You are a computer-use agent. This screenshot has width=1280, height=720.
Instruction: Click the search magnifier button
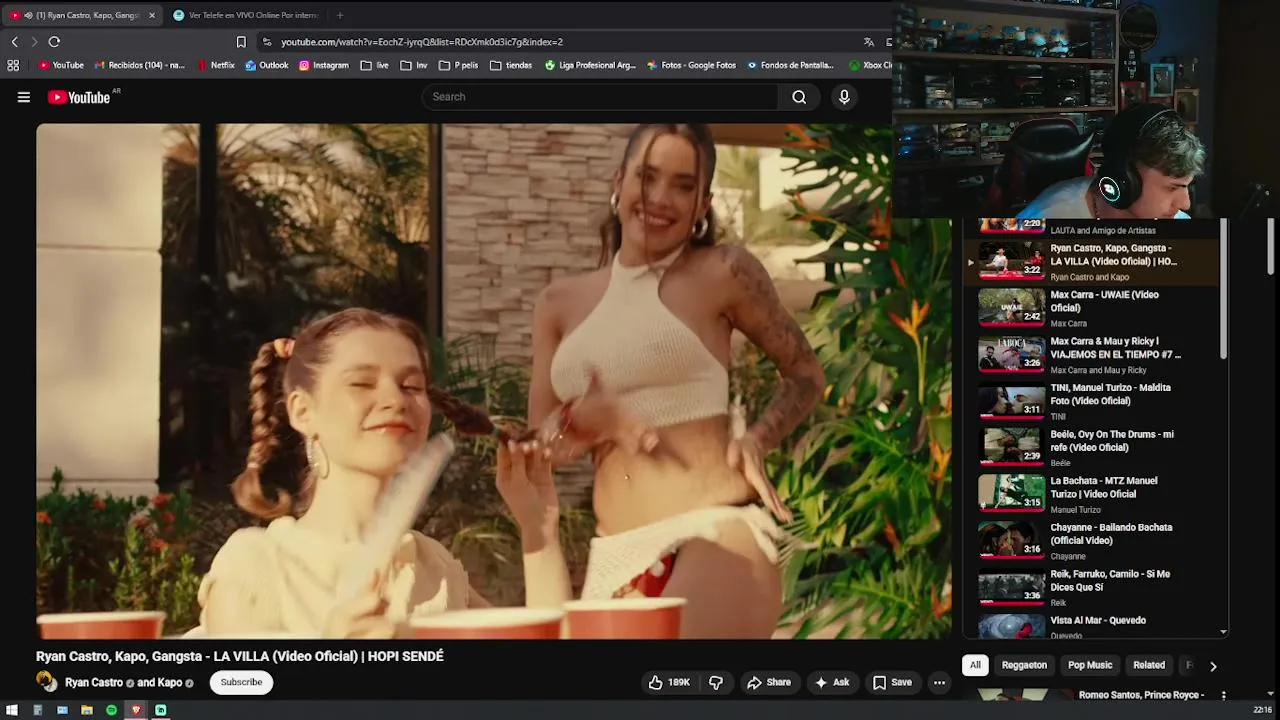pyautogui.click(x=799, y=97)
